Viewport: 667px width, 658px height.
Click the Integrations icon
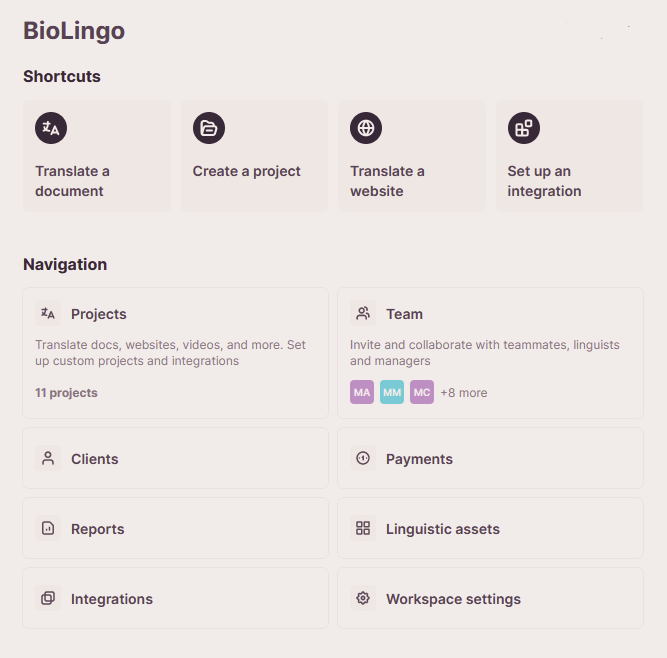48,599
